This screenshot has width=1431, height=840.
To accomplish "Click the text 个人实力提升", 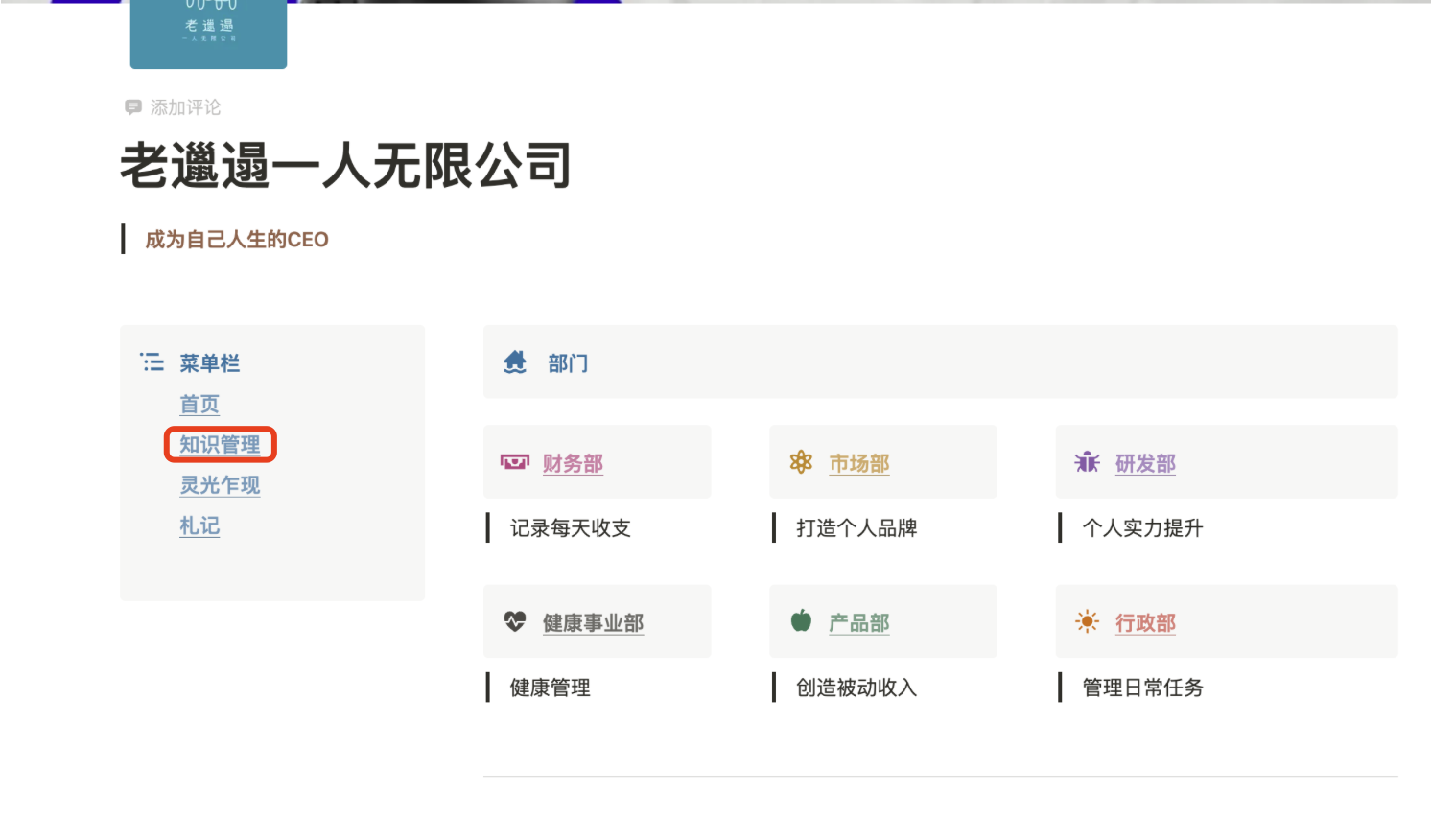I will (1142, 528).
